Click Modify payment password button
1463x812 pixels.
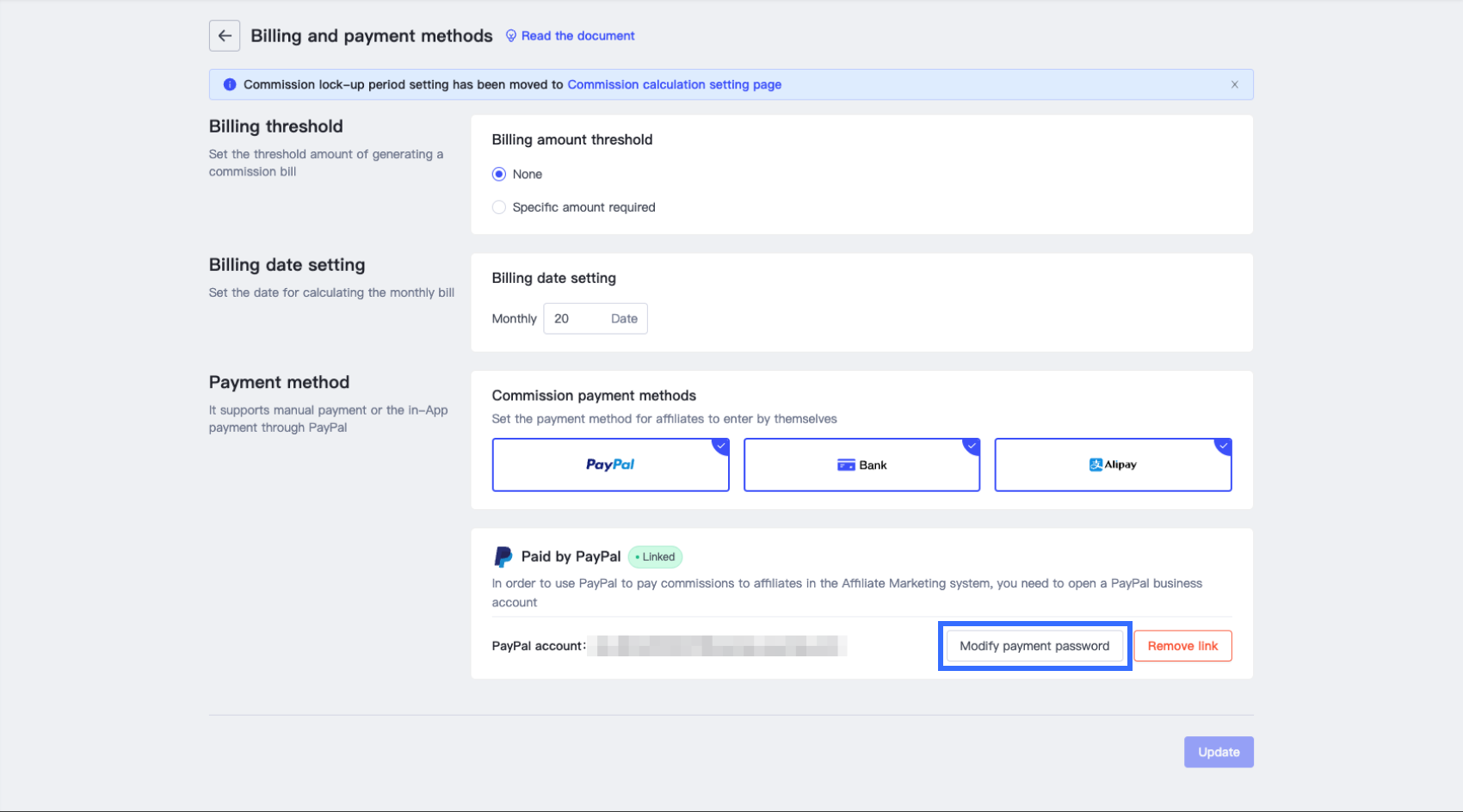click(x=1034, y=646)
